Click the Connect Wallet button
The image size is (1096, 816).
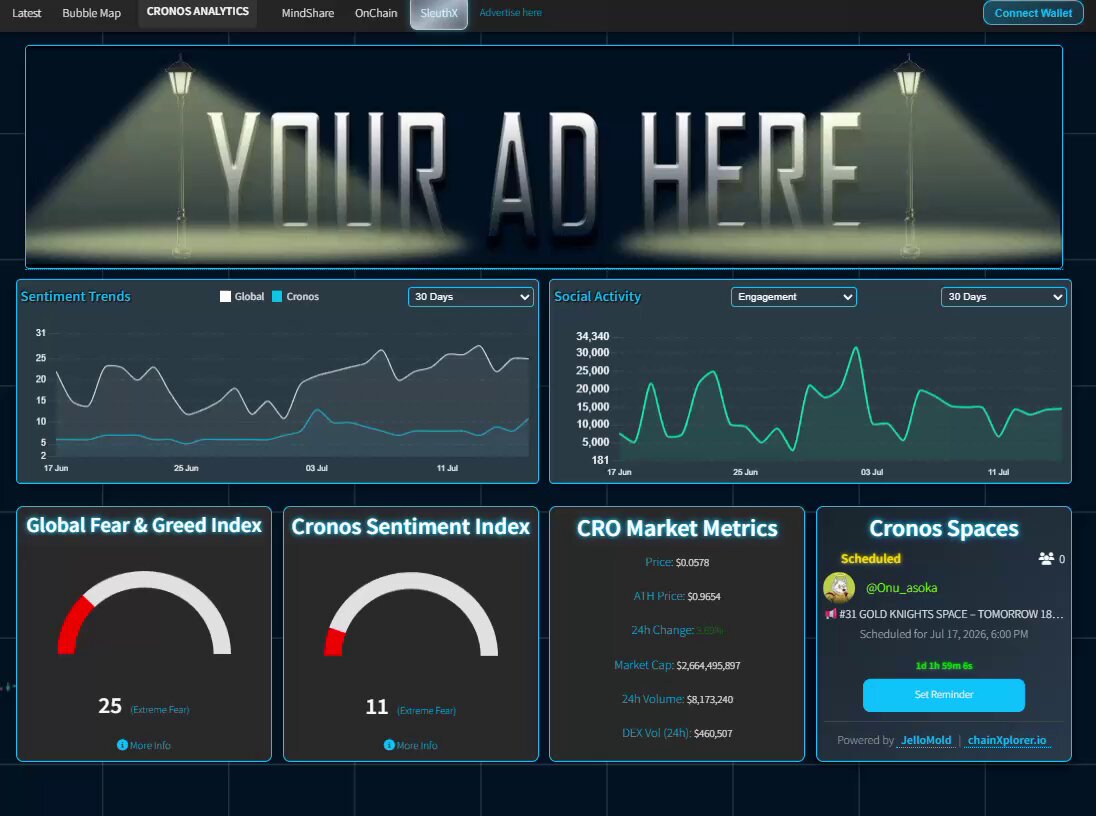pyautogui.click(x=1033, y=13)
